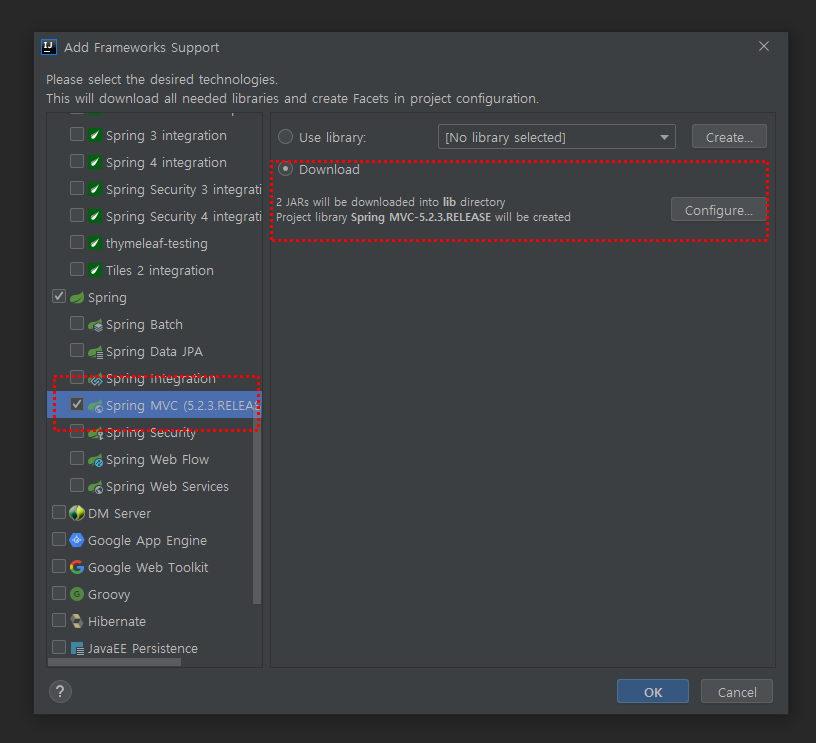Check the Tiles 2 integration checkbox

[77, 270]
